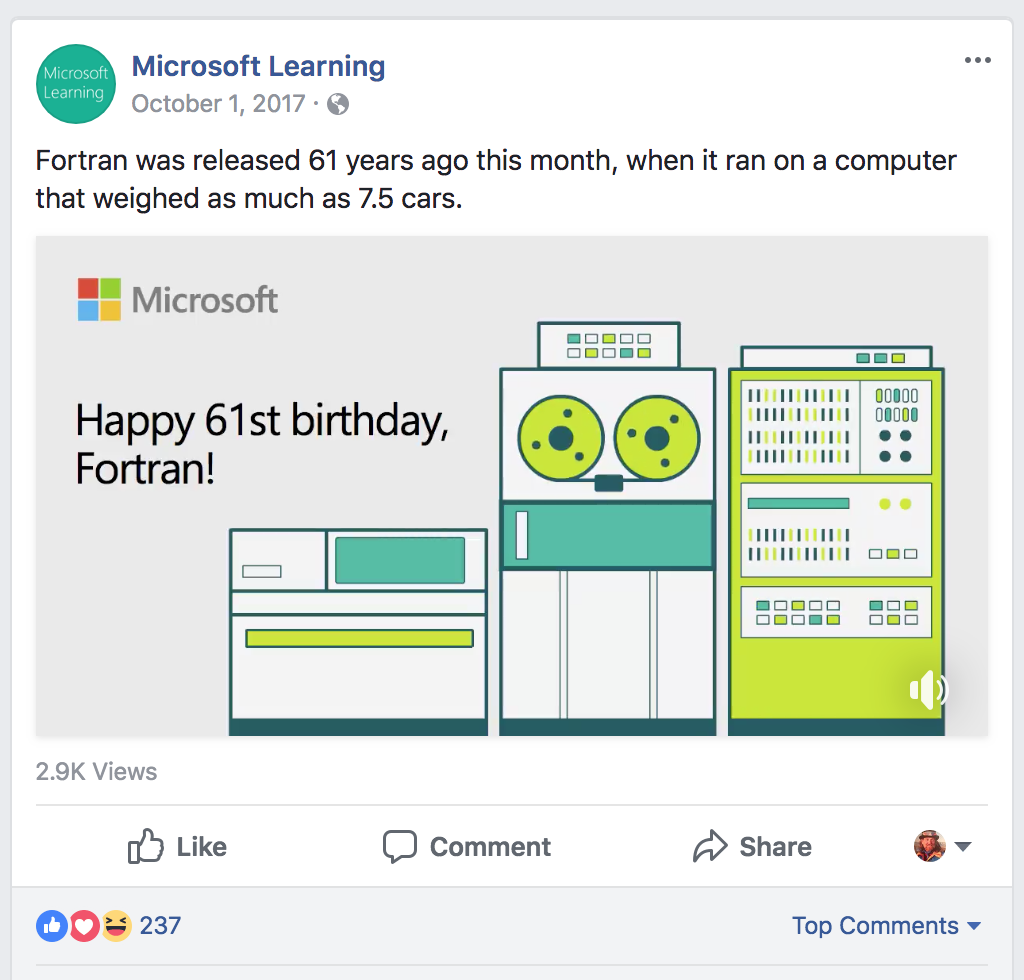Click the Microsoft Learning profile picture

coord(75,84)
